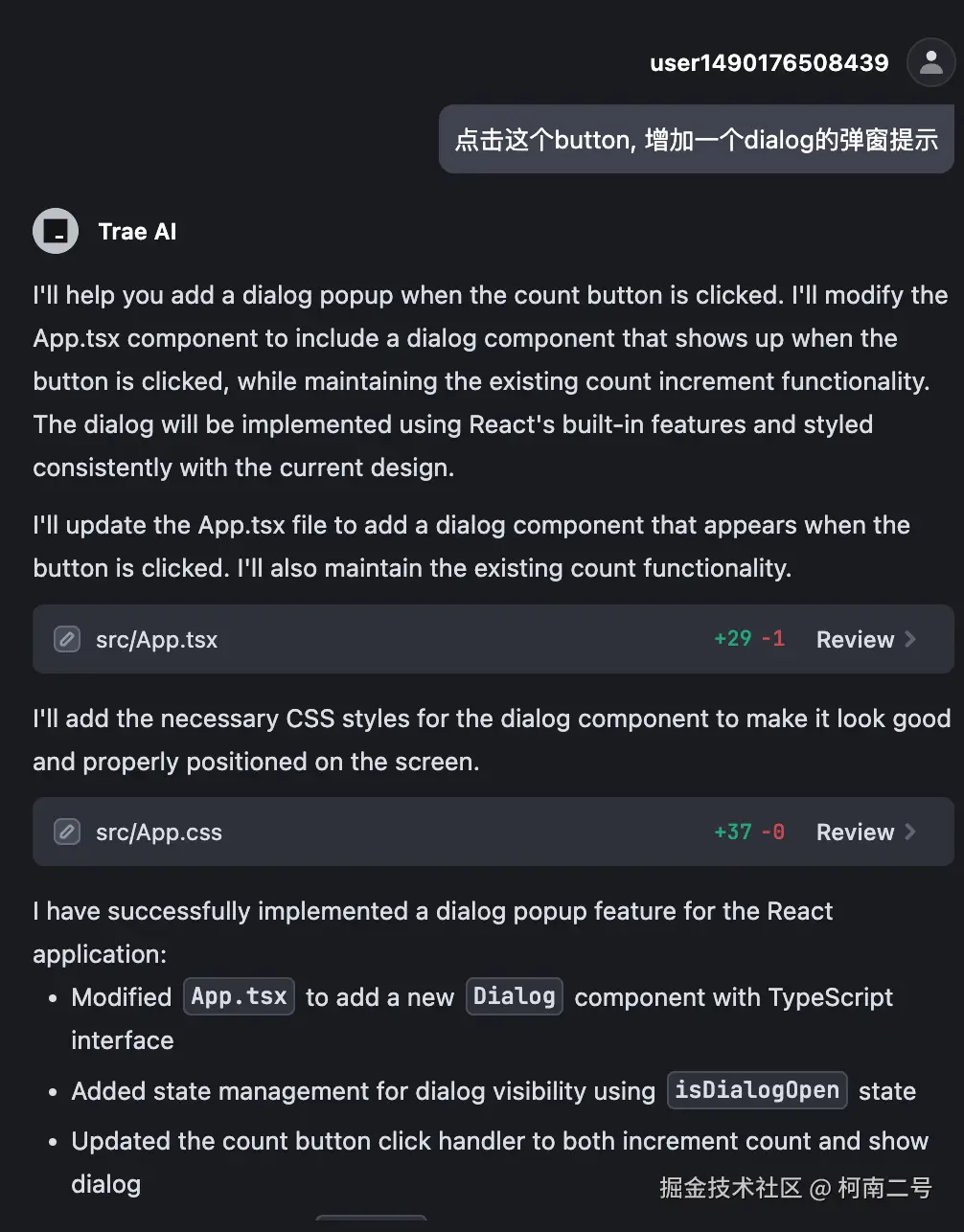Expand the chevron on the App.tsx row
Image resolution: width=964 pixels, height=1232 pixels.
point(910,639)
